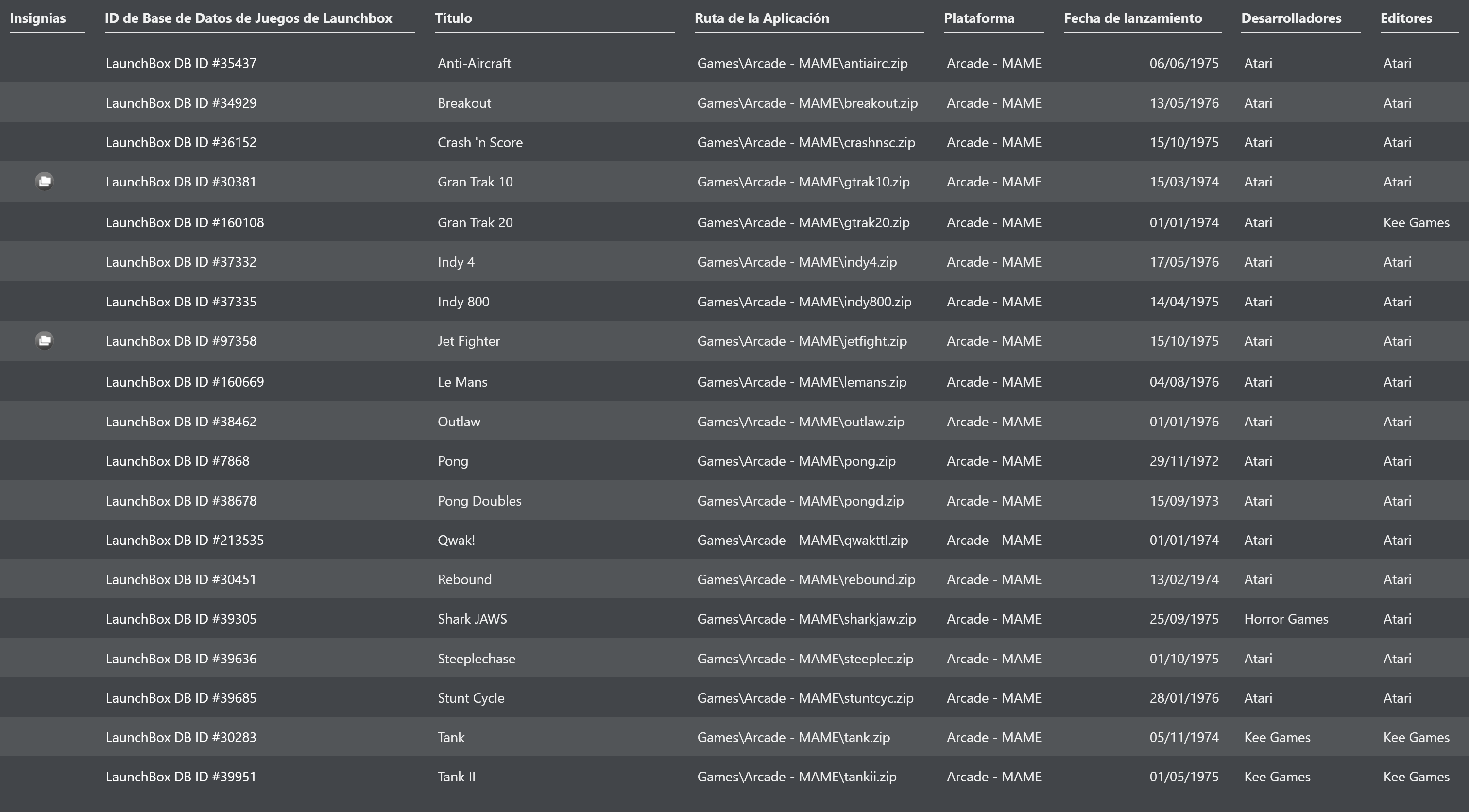Click LaunchBox DB ID #35437
This screenshot has height=812, width=1469.
pos(181,63)
